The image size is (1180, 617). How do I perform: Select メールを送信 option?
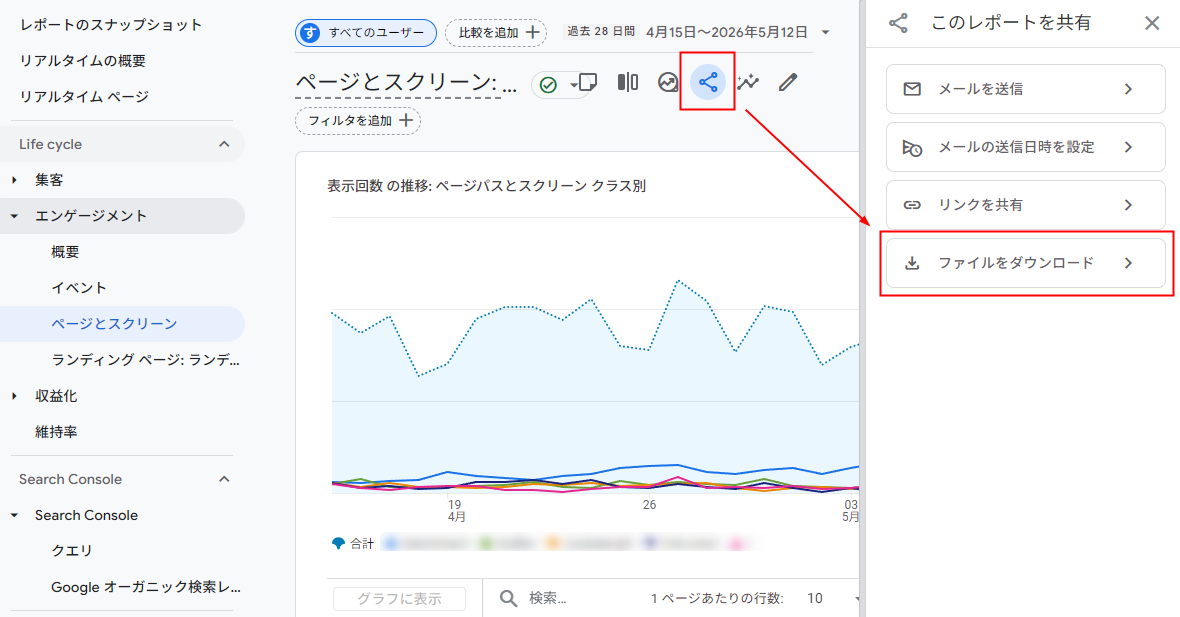pos(1026,89)
